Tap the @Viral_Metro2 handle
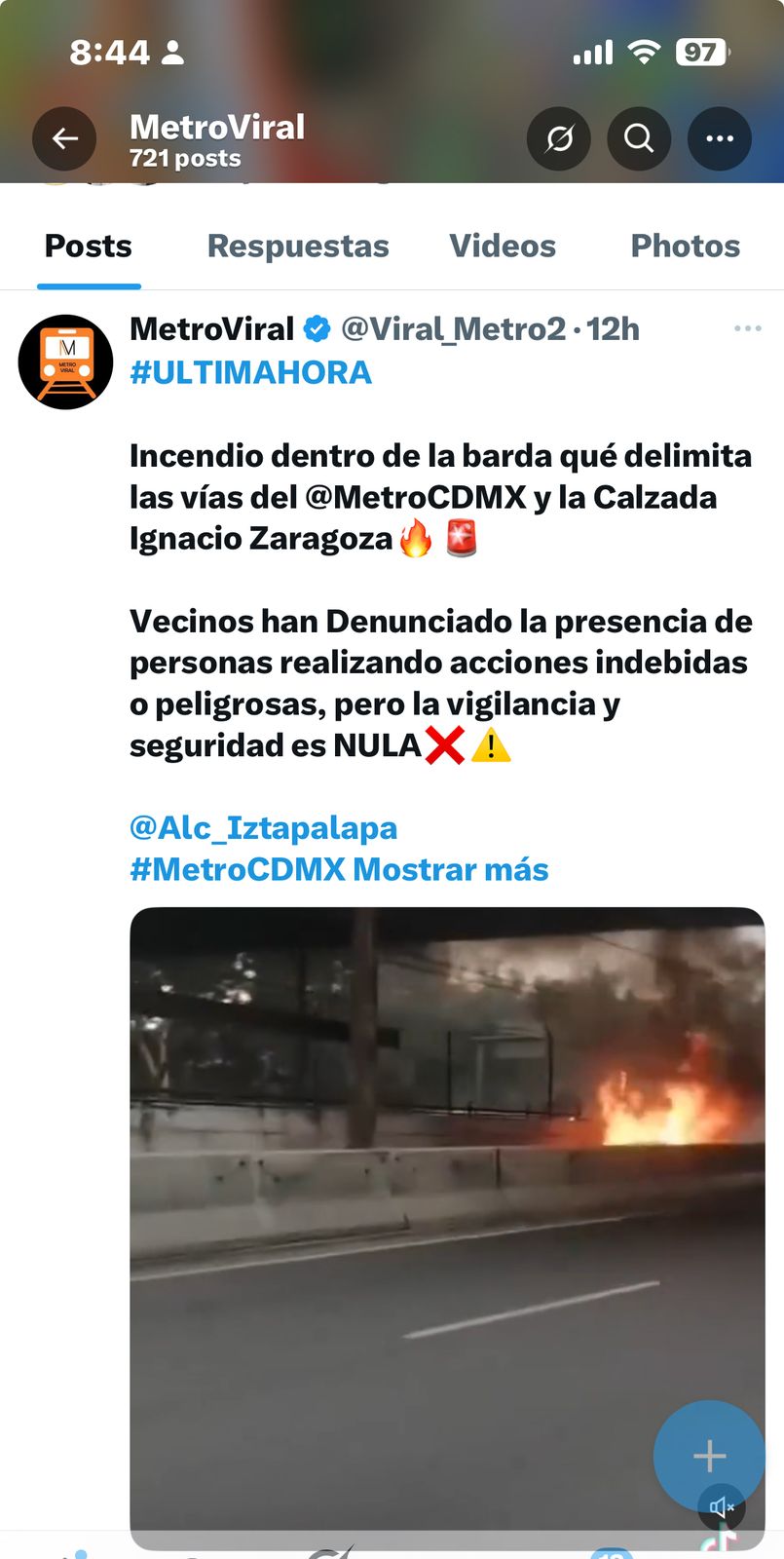Screen dimensions: 784x1559 (x=453, y=329)
